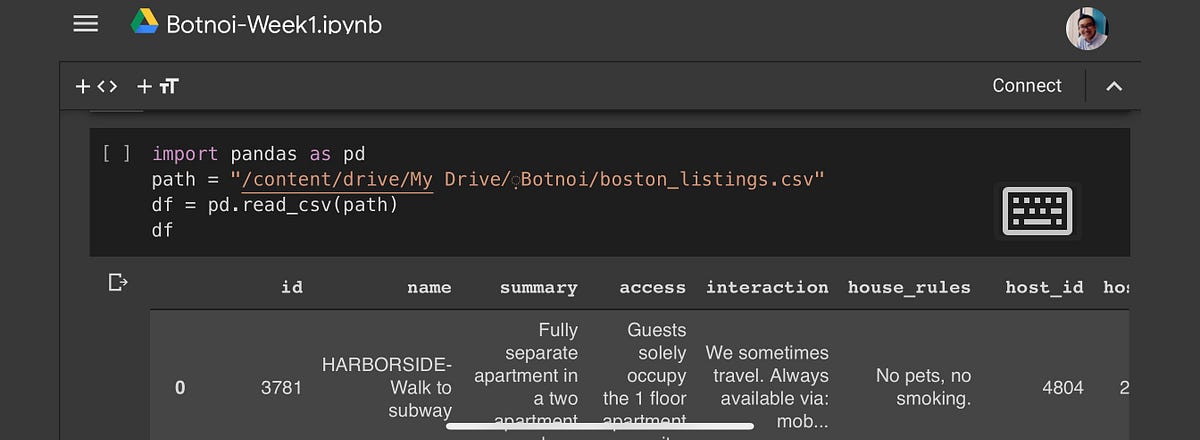
Task: Click the Google Drive logo icon
Action: (144, 22)
